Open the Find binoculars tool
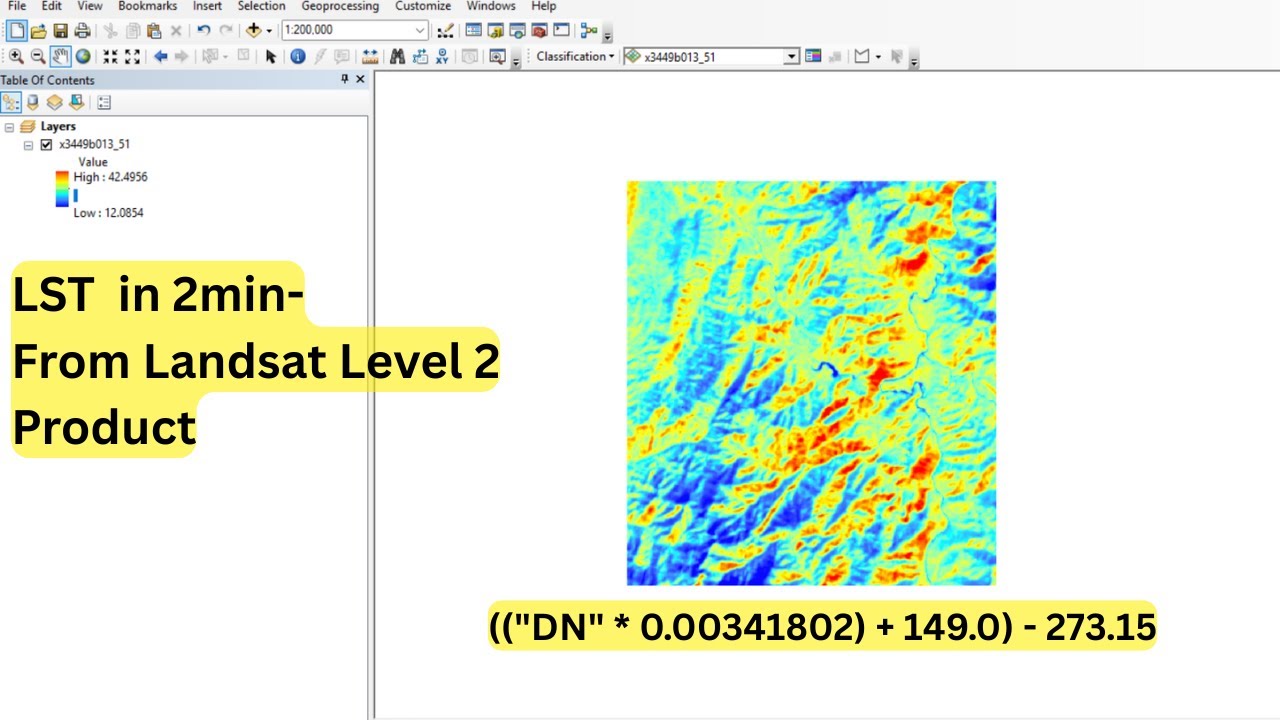Screen dimensions: 1280x720 pyautogui.click(x=397, y=57)
